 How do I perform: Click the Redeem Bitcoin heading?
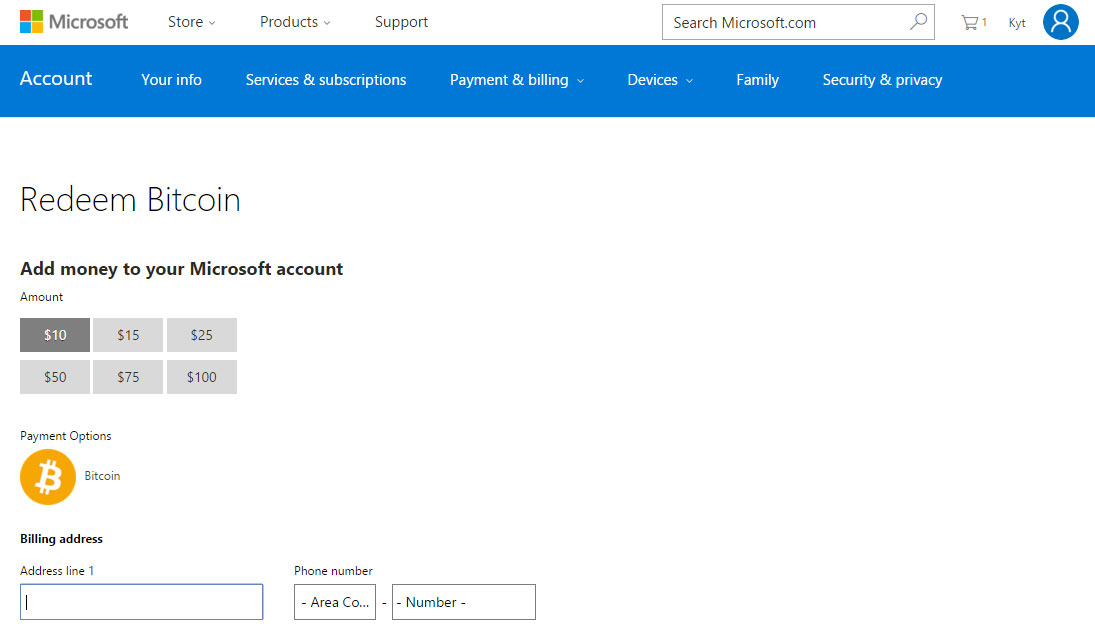tap(130, 200)
